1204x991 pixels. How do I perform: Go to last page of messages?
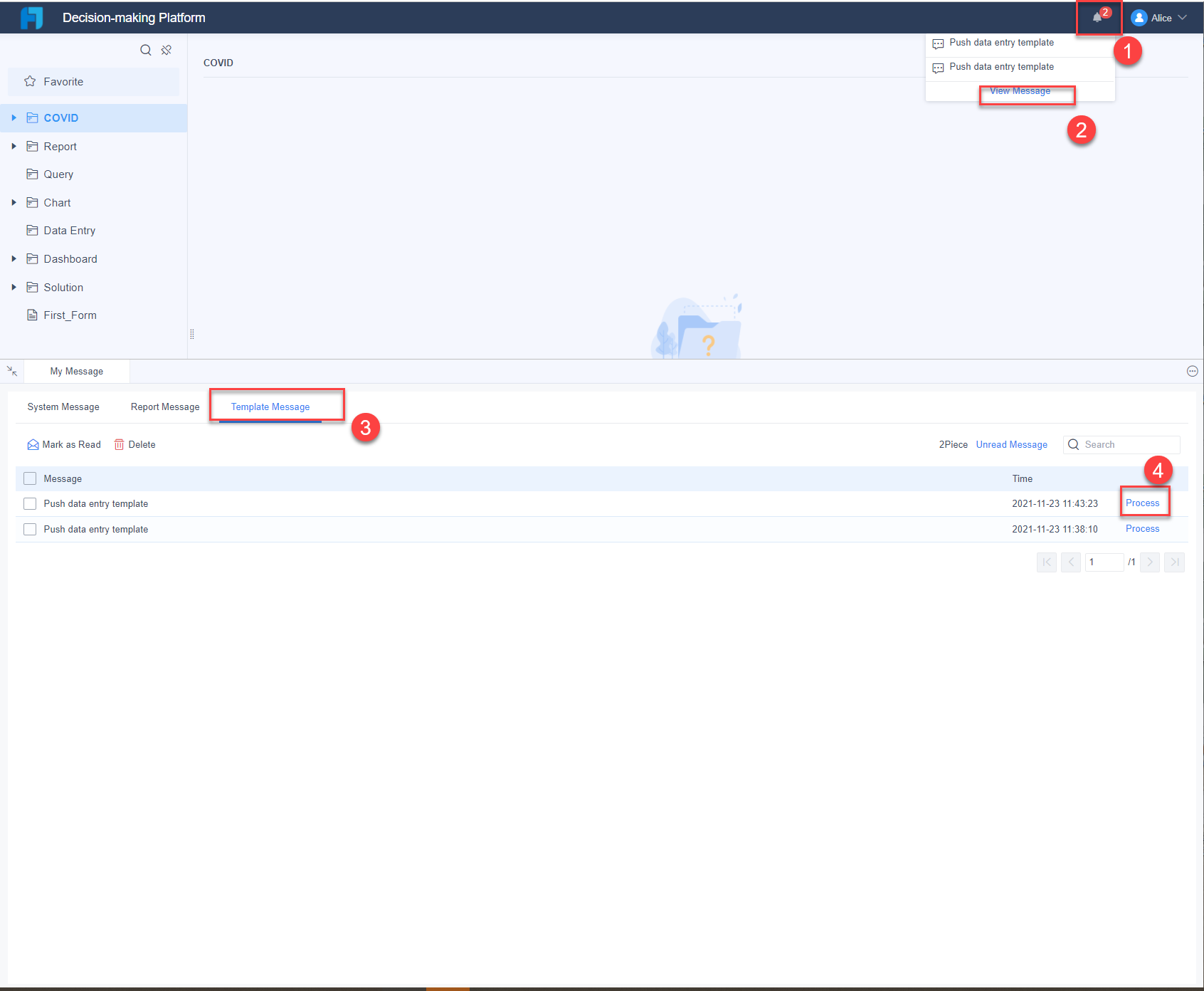(x=1175, y=562)
